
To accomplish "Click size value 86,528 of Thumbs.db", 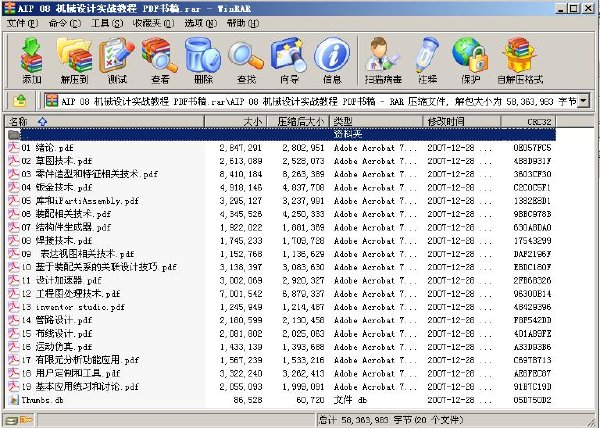I will point(248,400).
